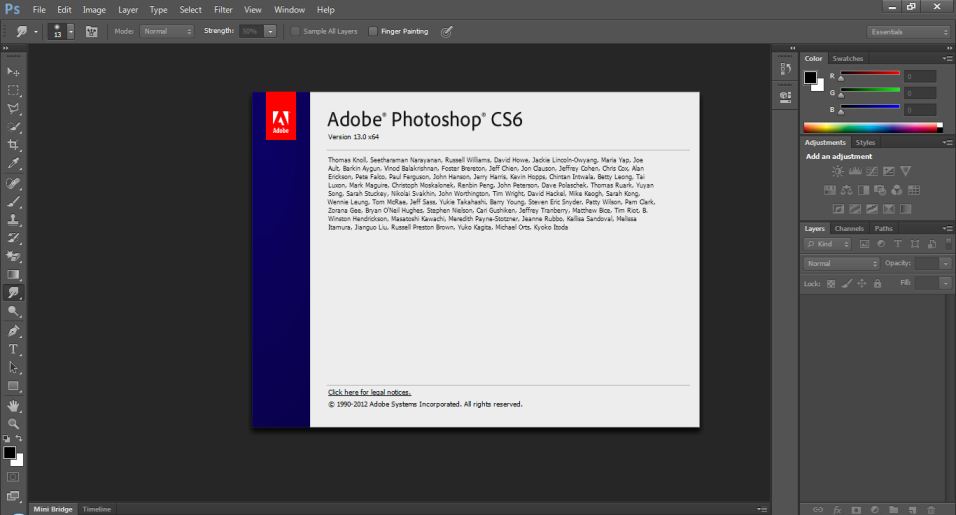Select the Crop tool

point(13,145)
